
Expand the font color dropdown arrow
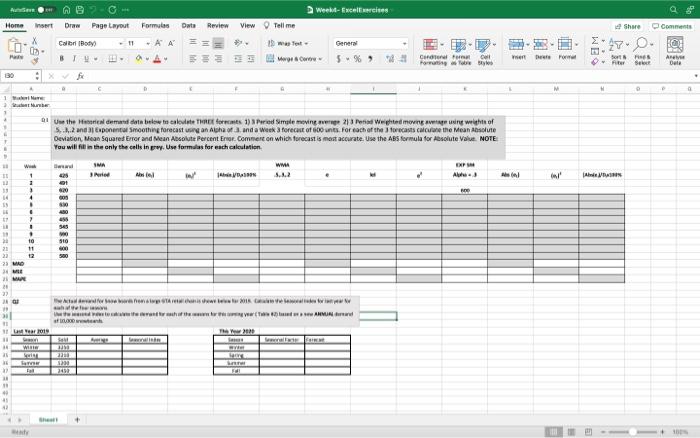(166, 59)
